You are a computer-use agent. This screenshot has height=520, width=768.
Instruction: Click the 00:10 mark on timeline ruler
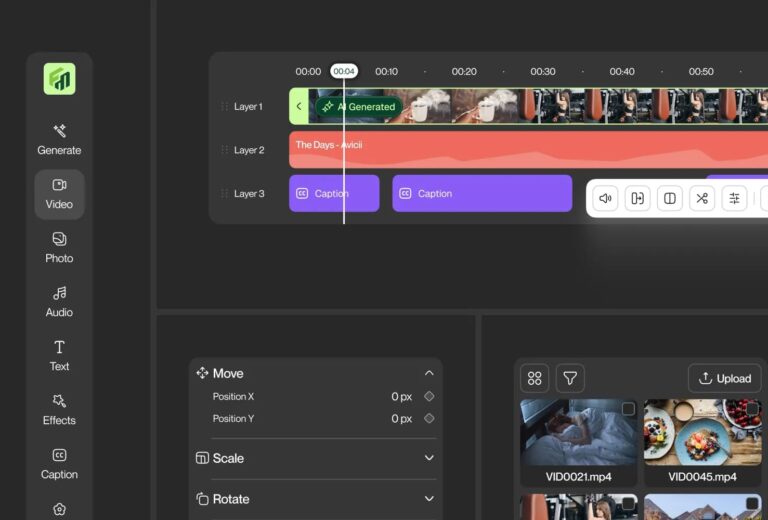(386, 71)
